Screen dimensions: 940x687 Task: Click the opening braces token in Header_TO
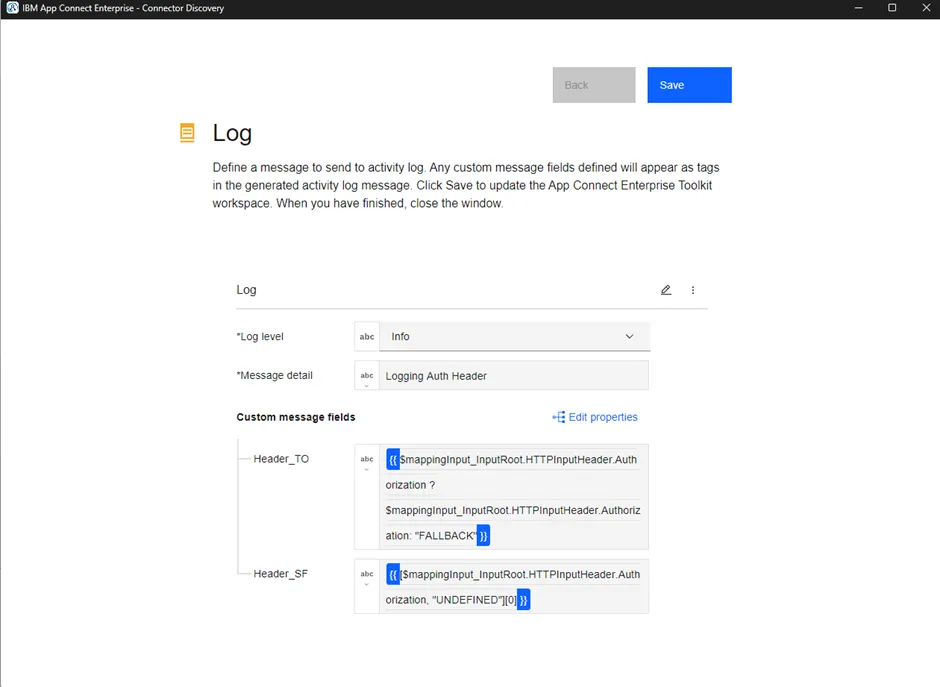[x=393, y=460]
